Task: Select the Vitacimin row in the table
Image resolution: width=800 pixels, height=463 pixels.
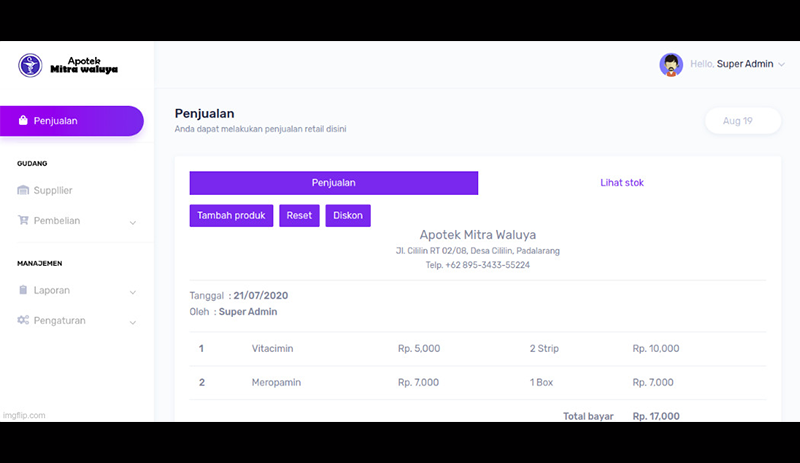Action: click(x=272, y=349)
